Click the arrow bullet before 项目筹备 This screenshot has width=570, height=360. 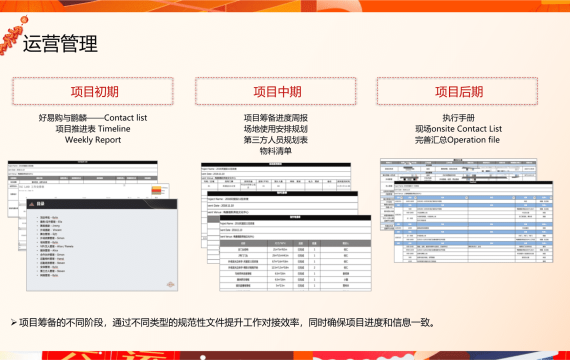click(13, 322)
